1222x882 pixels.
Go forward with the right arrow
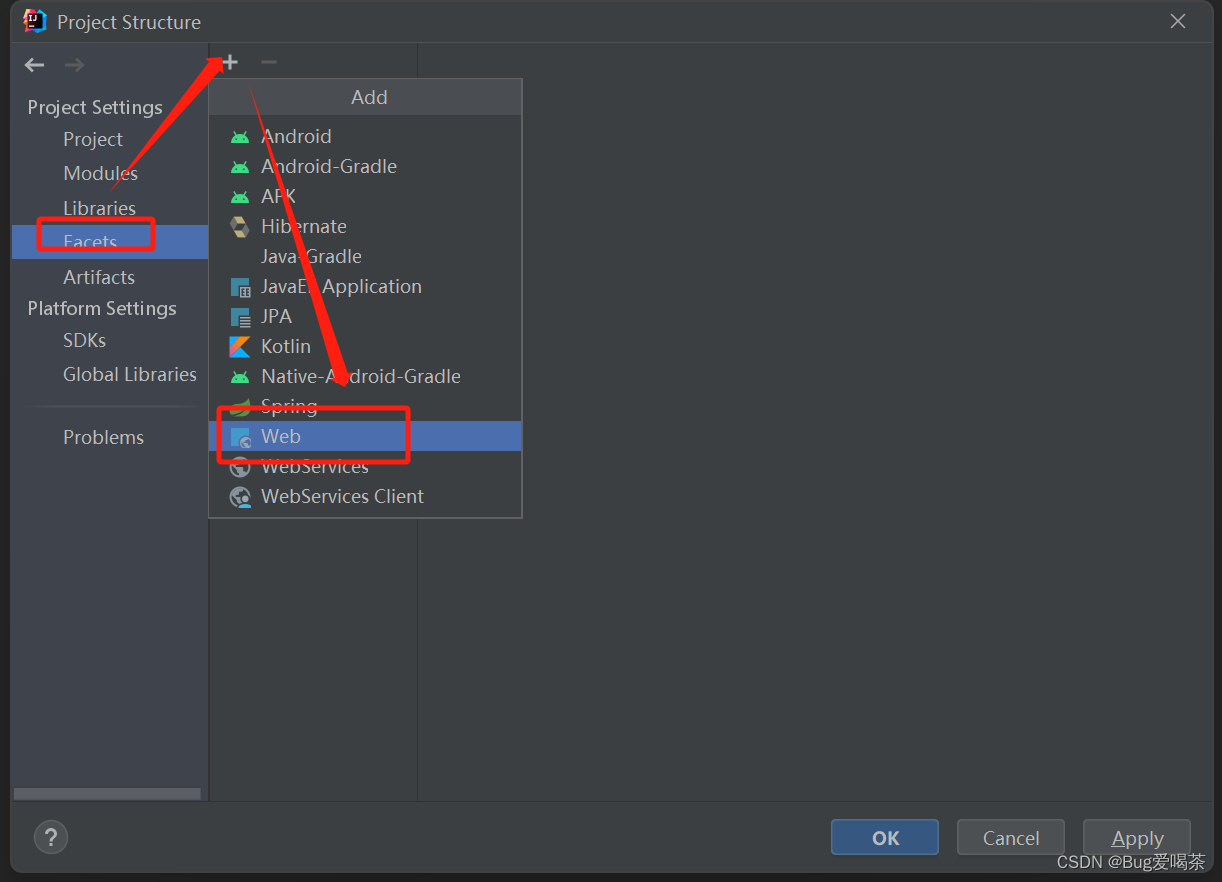click(75, 65)
